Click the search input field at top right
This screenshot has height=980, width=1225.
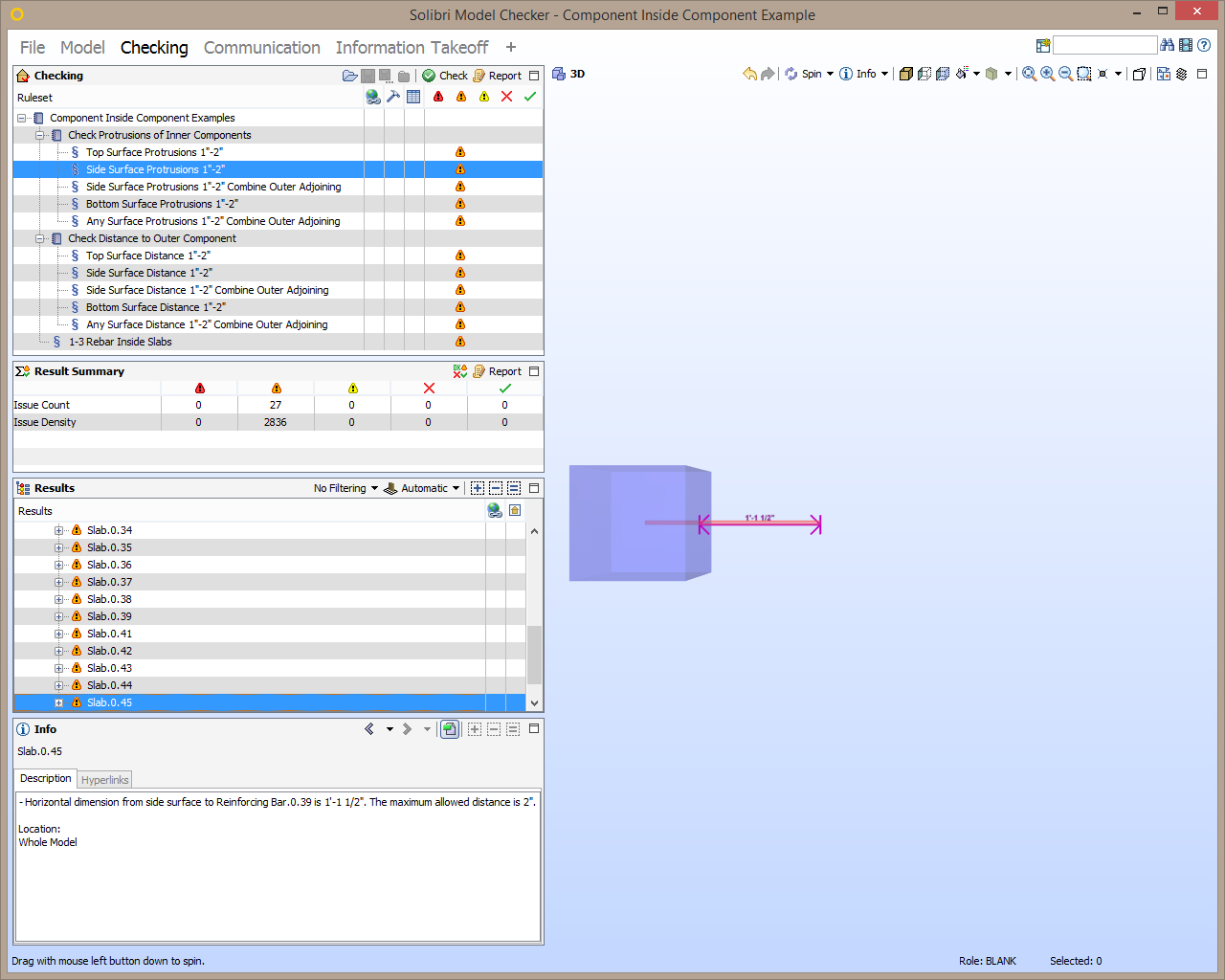point(1105,45)
